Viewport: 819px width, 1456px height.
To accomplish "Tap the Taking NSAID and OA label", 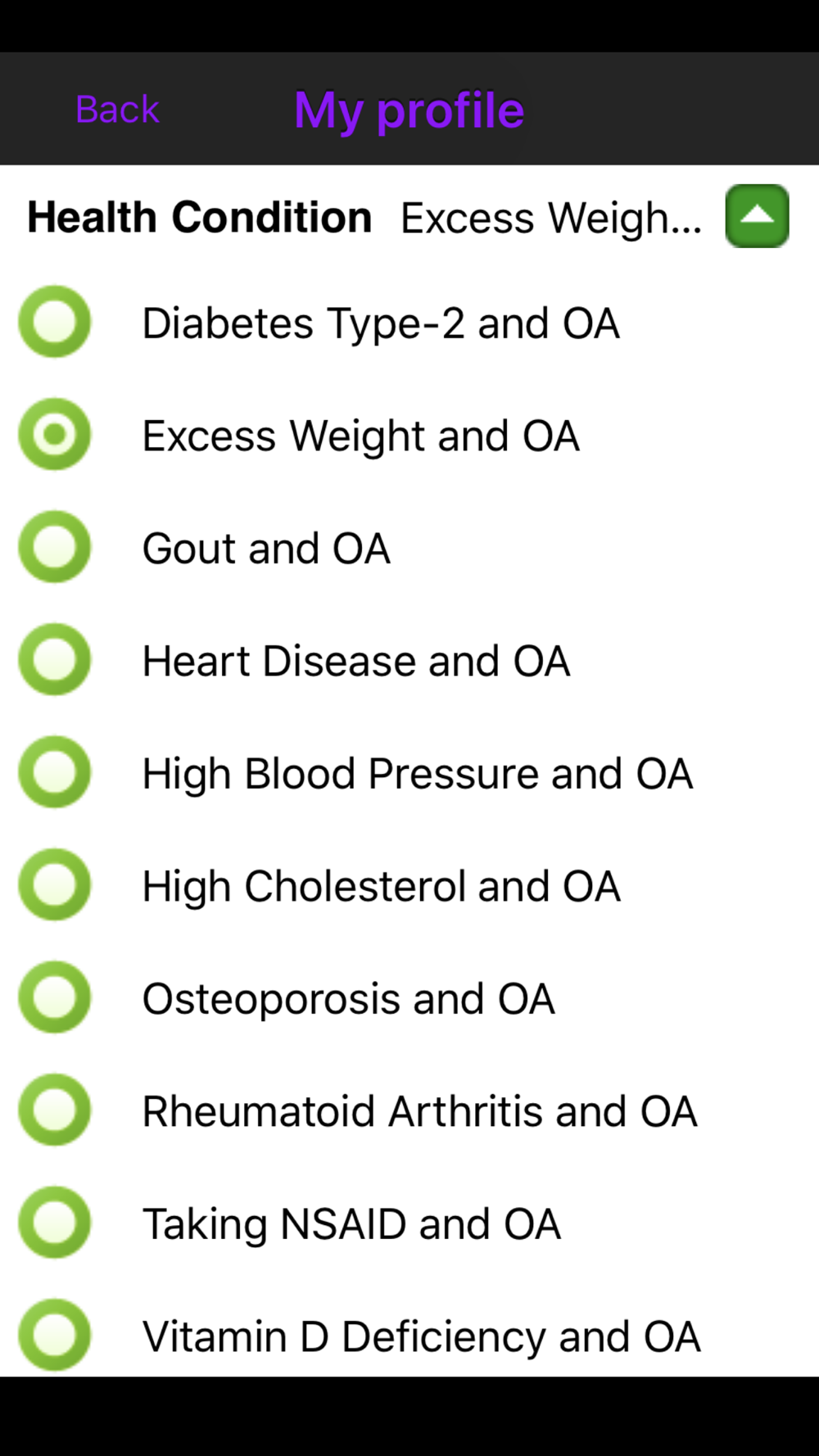I will (x=351, y=1224).
